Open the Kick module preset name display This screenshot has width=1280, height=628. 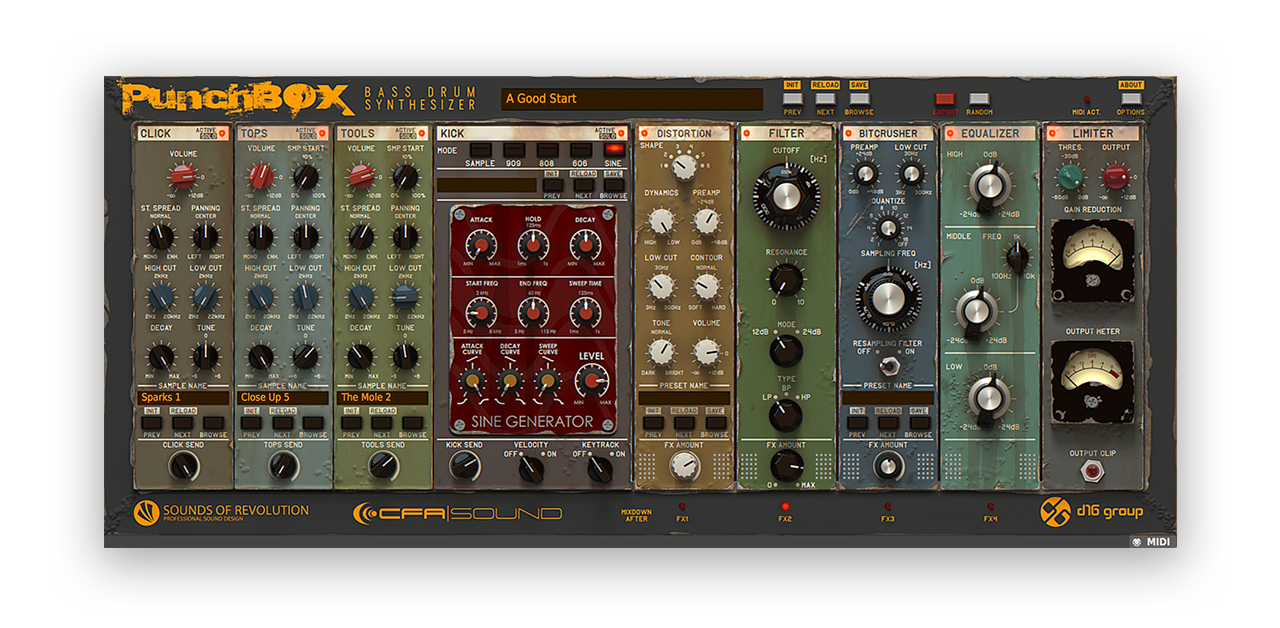point(487,185)
